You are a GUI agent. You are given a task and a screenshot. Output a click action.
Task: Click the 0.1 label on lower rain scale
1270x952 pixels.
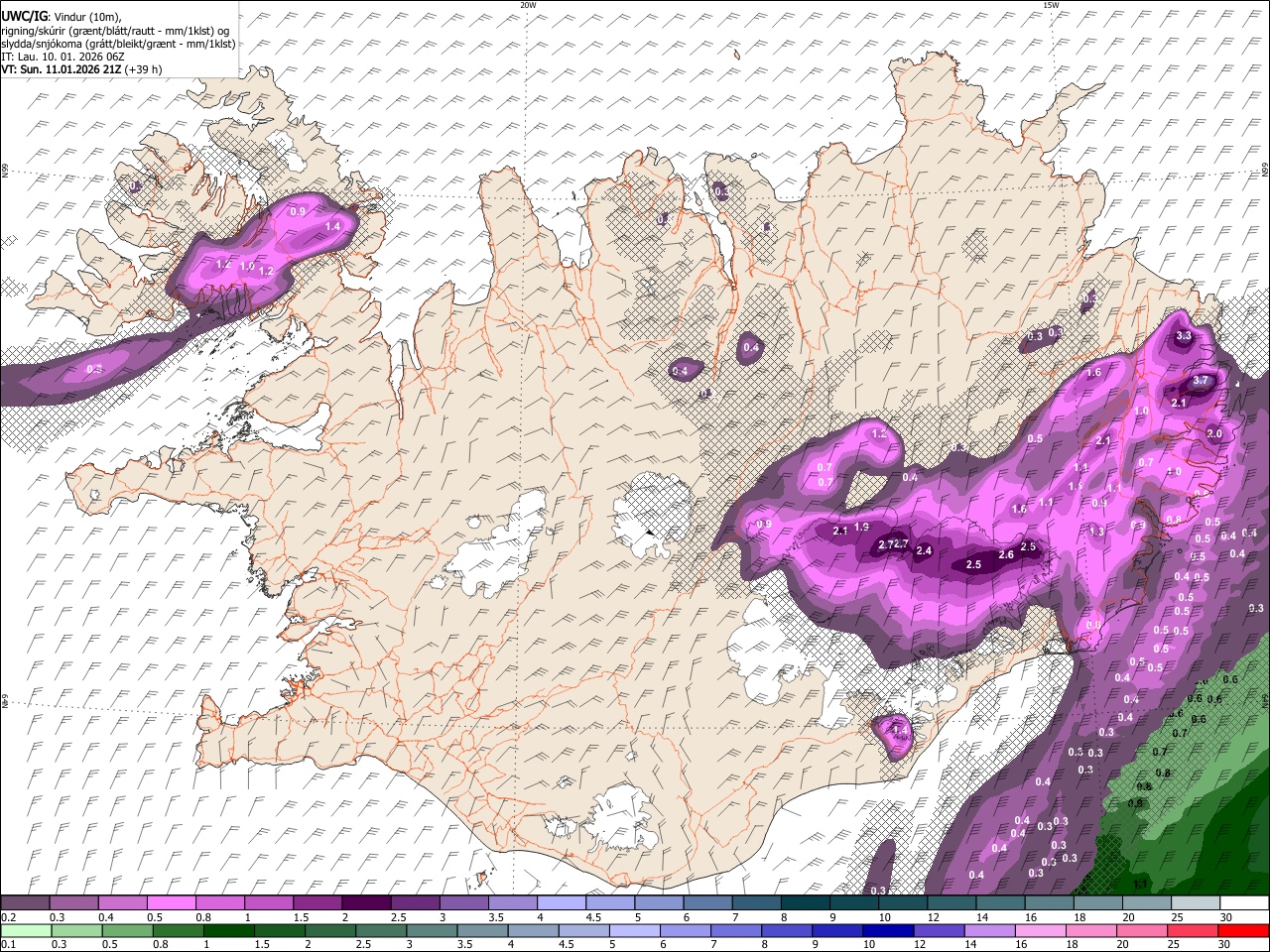click(8, 944)
